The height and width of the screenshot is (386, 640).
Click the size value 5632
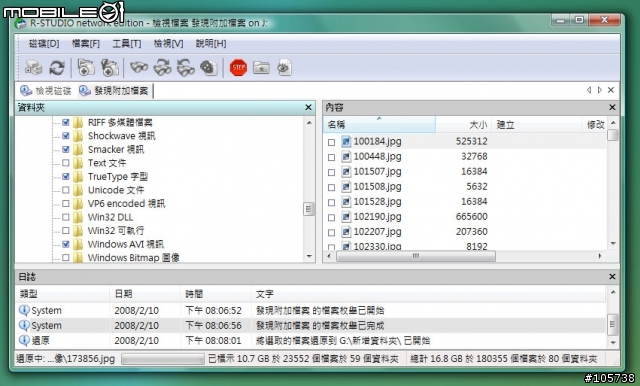point(477,187)
